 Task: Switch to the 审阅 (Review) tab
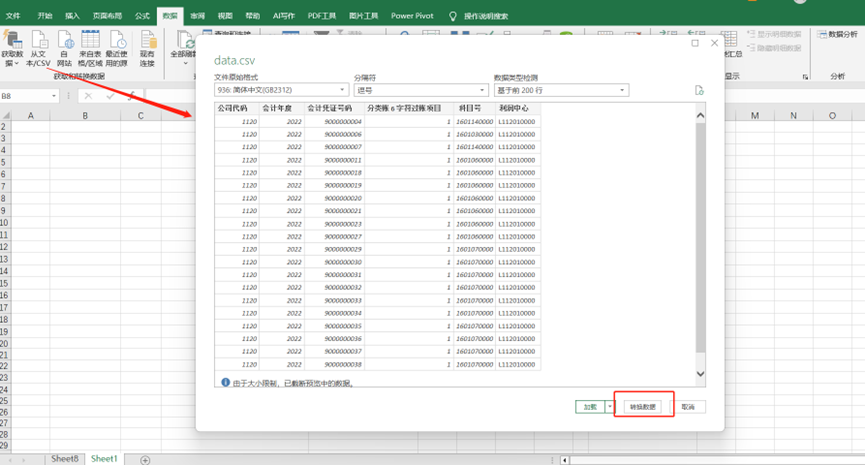click(x=197, y=16)
